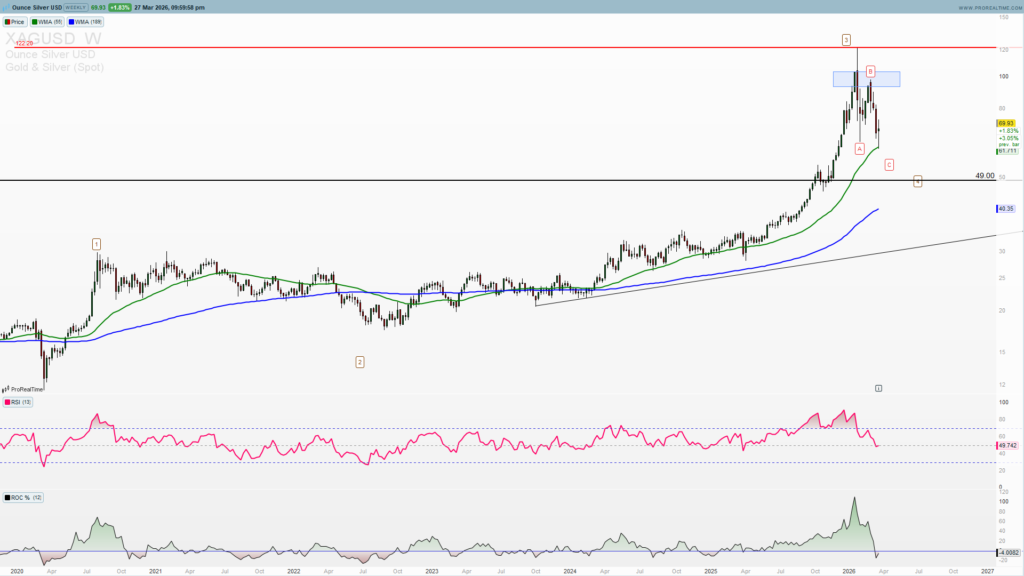1024x576 pixels.
Task: Click the green WMA (55) color square
Action: point(35,21)
